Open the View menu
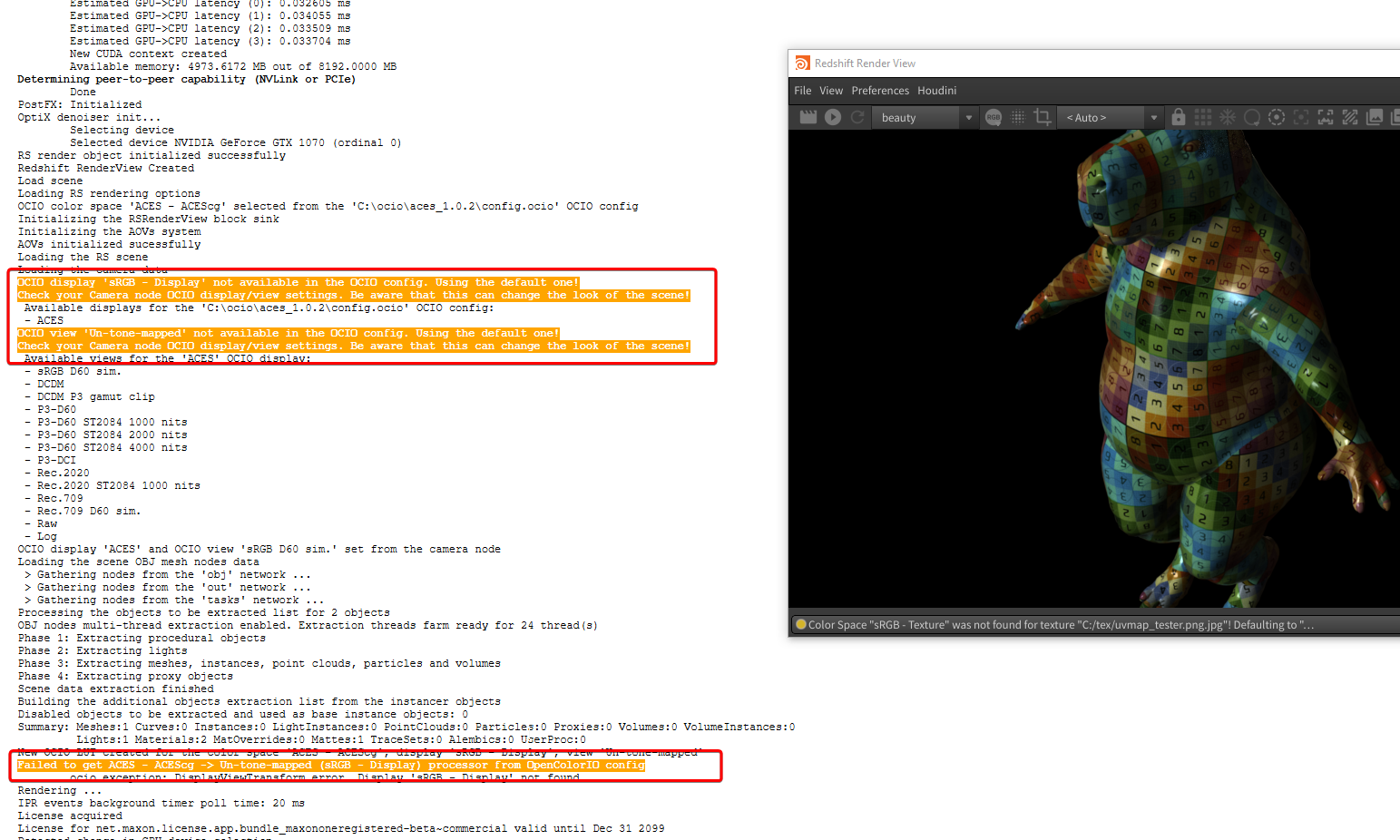Image resolution: width=1400 pixels, height=840 pixels. (x=831, y=91)
